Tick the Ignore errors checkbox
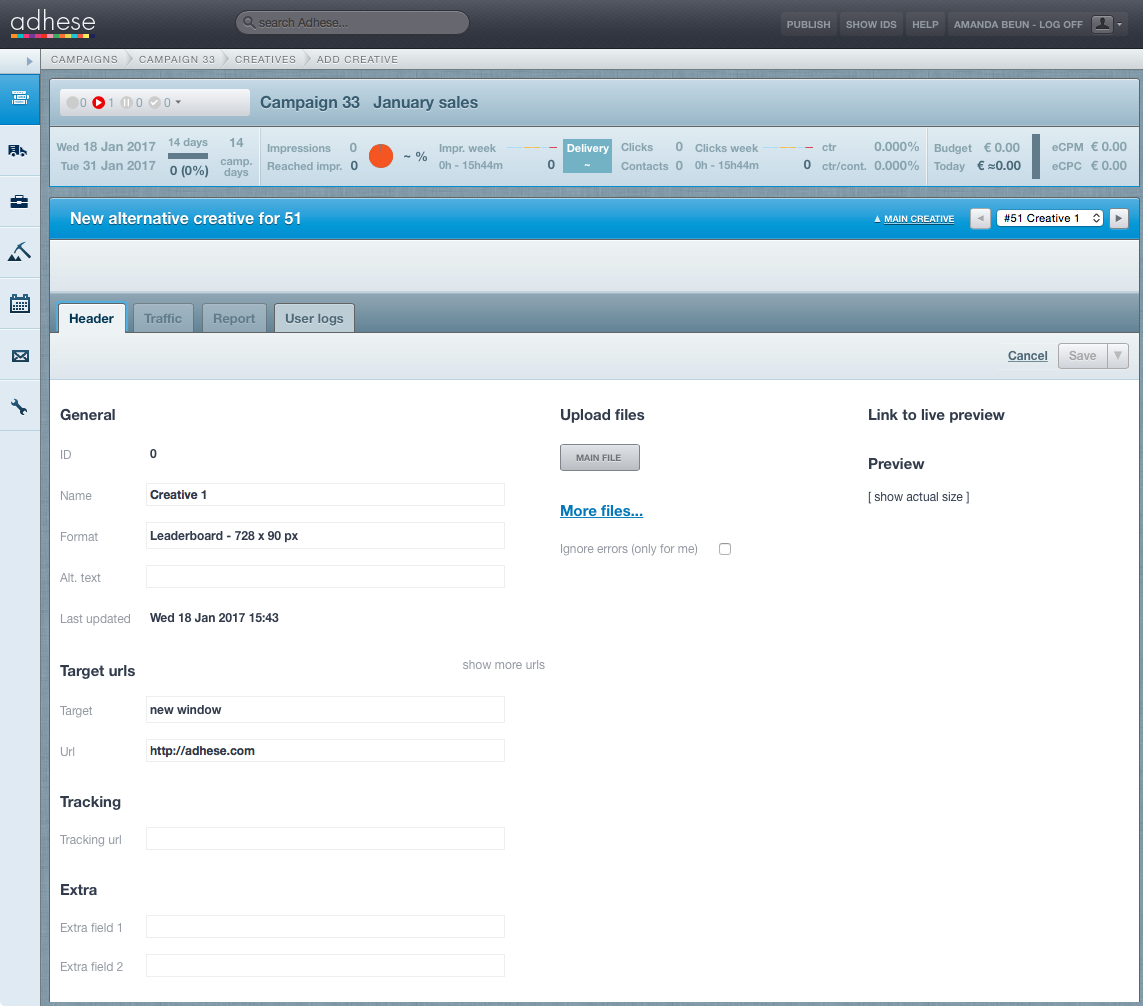This screenshot has width=1143, height=1006. tap(725, 549)
